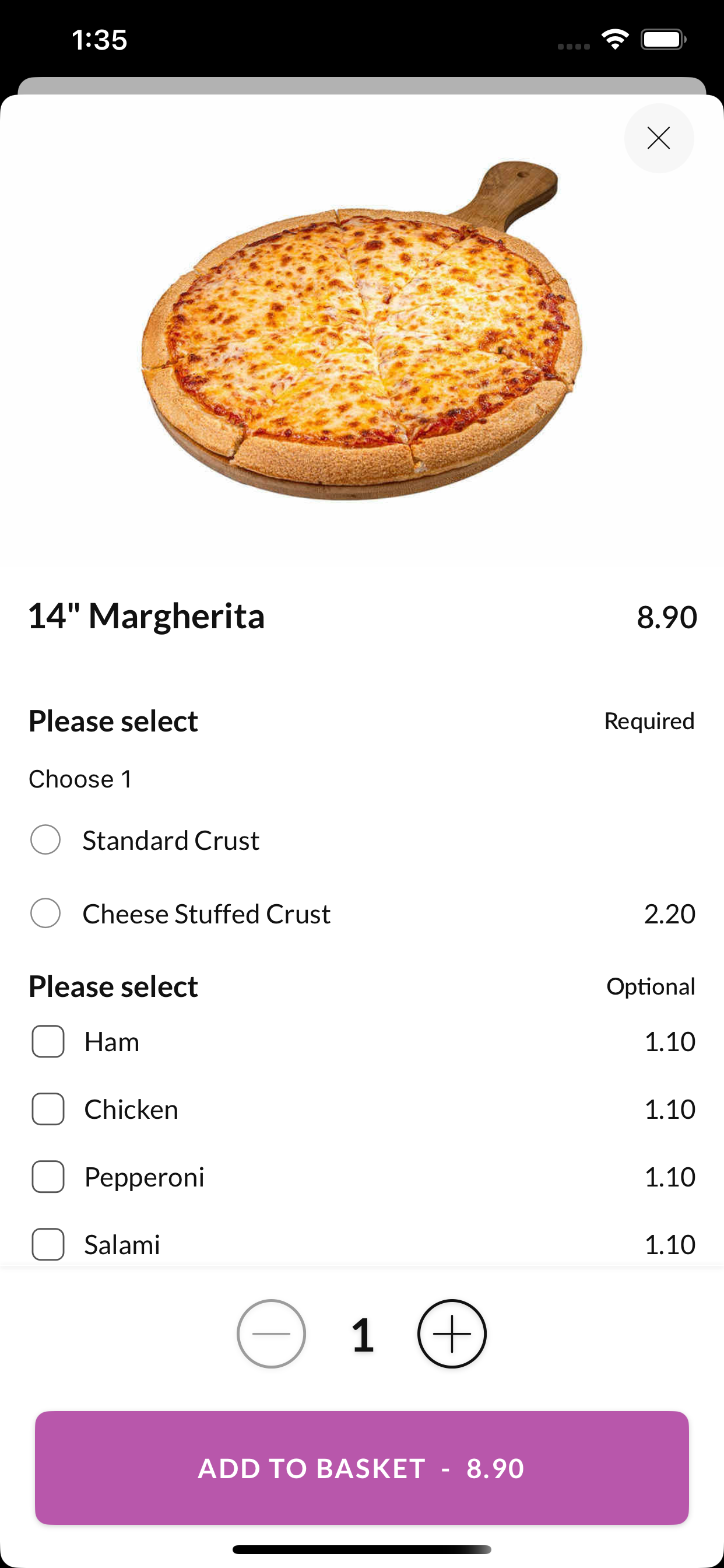The height and width of the screenshot is (1568, 724).
Task: Tap the Standard Crust label text
Action: coord(171,841)
